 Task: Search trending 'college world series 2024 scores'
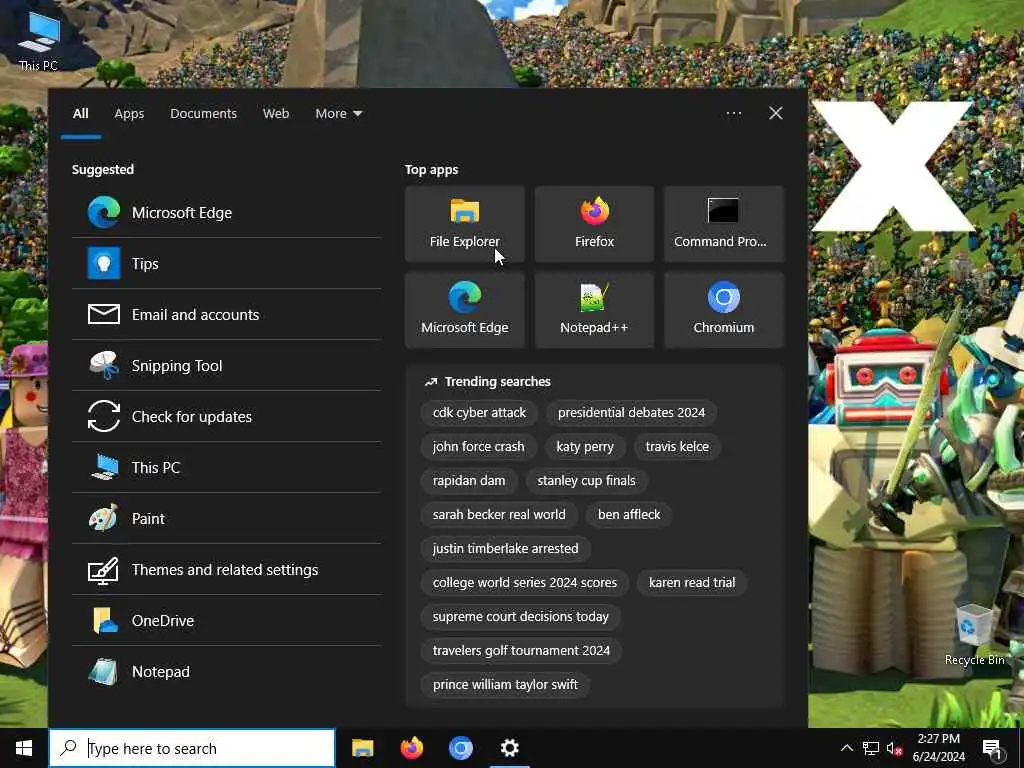click(524, 582)
